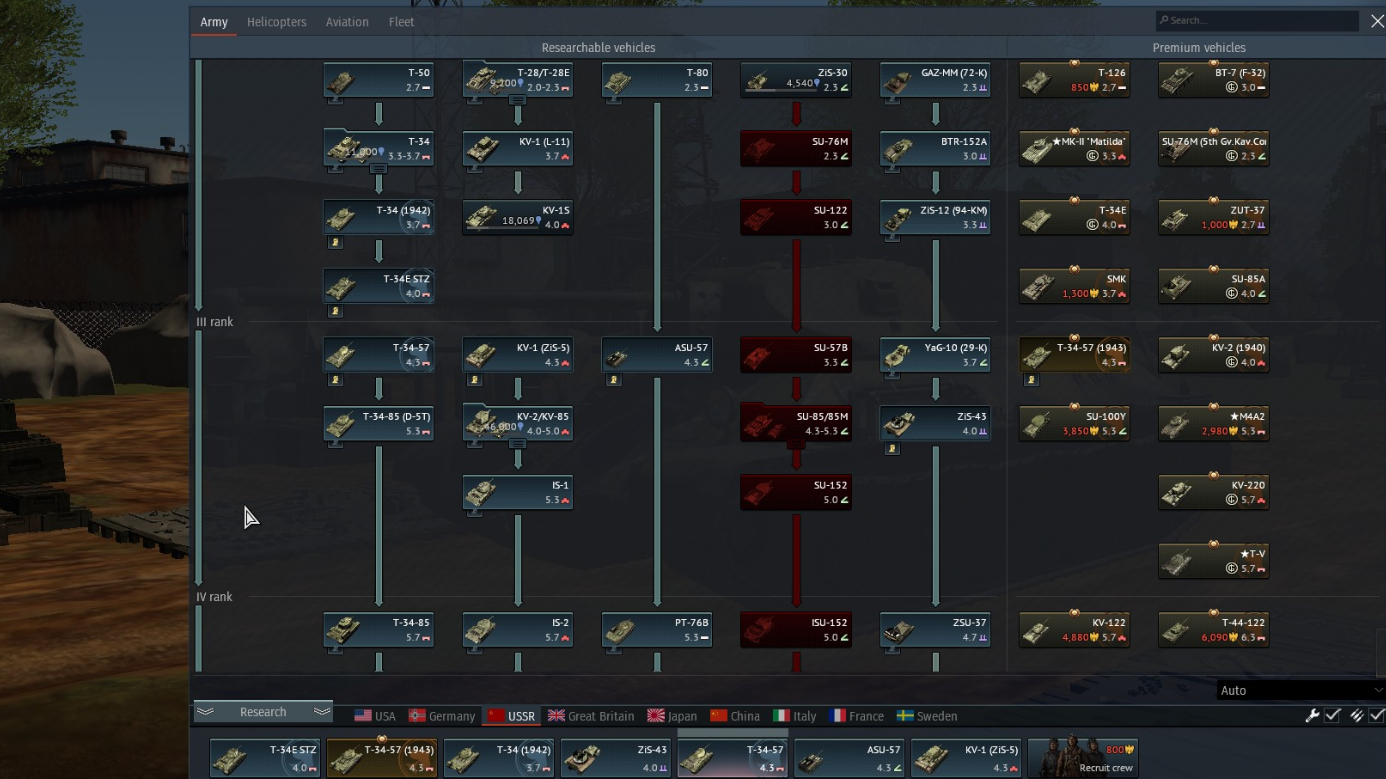Viewport: 1386px width, 779px height.
Task: Switch to the Helicopters tab
Action: tap(277, 22)
